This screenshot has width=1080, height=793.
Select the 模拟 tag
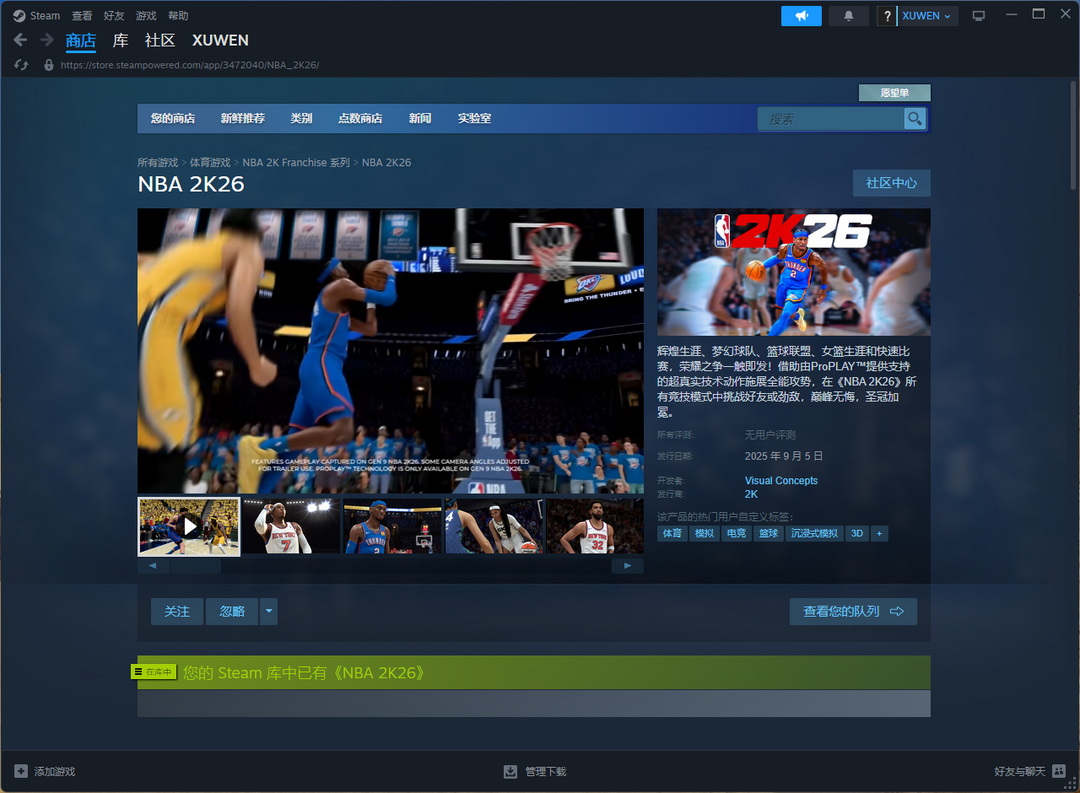(x=704, y=533)
